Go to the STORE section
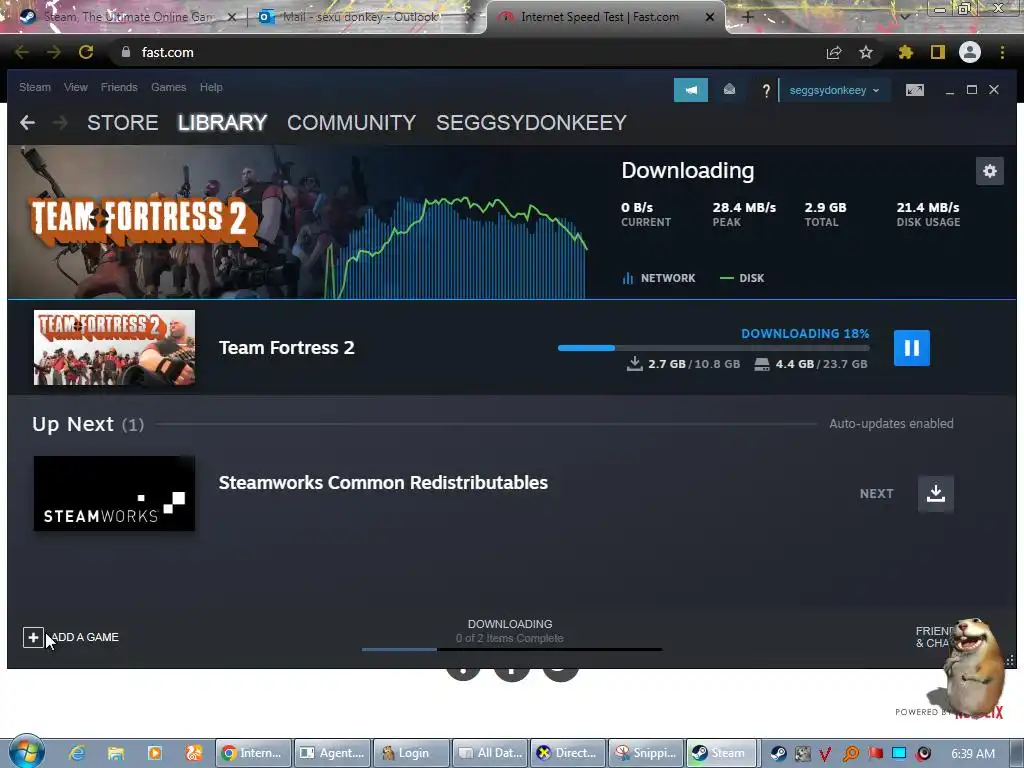The width and height of the screenshot is (1024, 768). pos(123,122)
